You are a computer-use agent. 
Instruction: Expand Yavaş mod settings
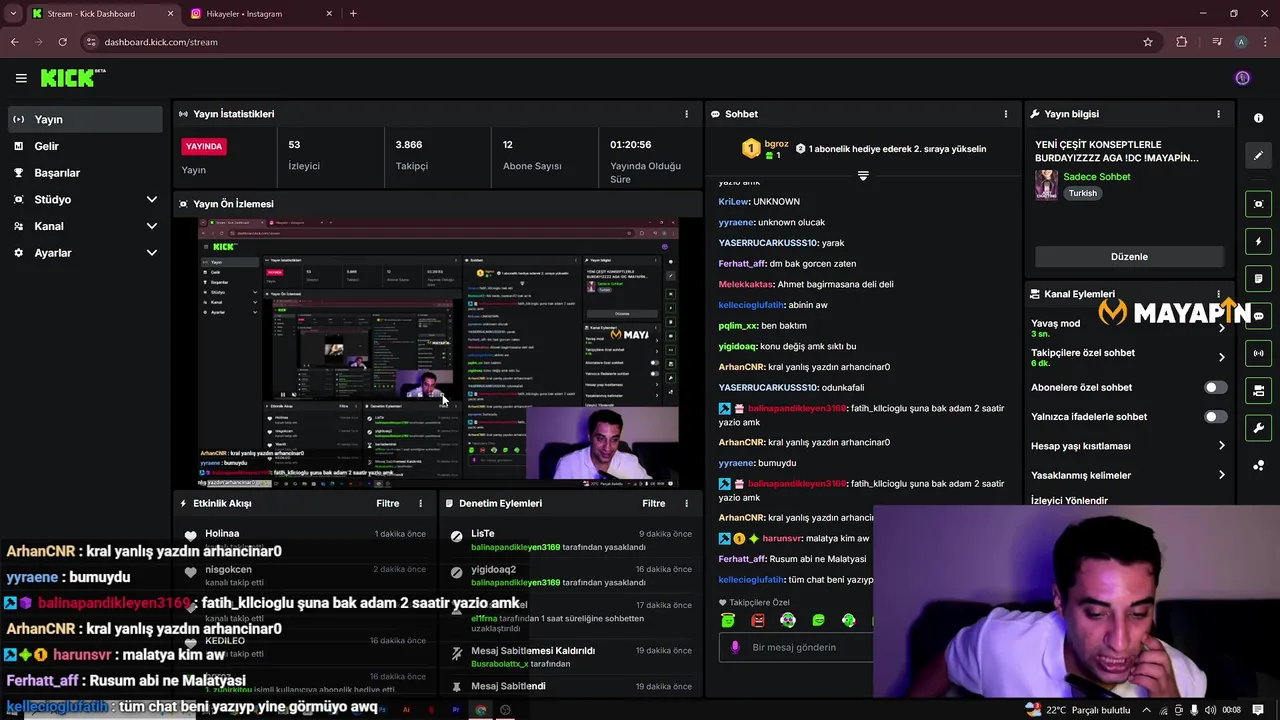click(1221, 328)
